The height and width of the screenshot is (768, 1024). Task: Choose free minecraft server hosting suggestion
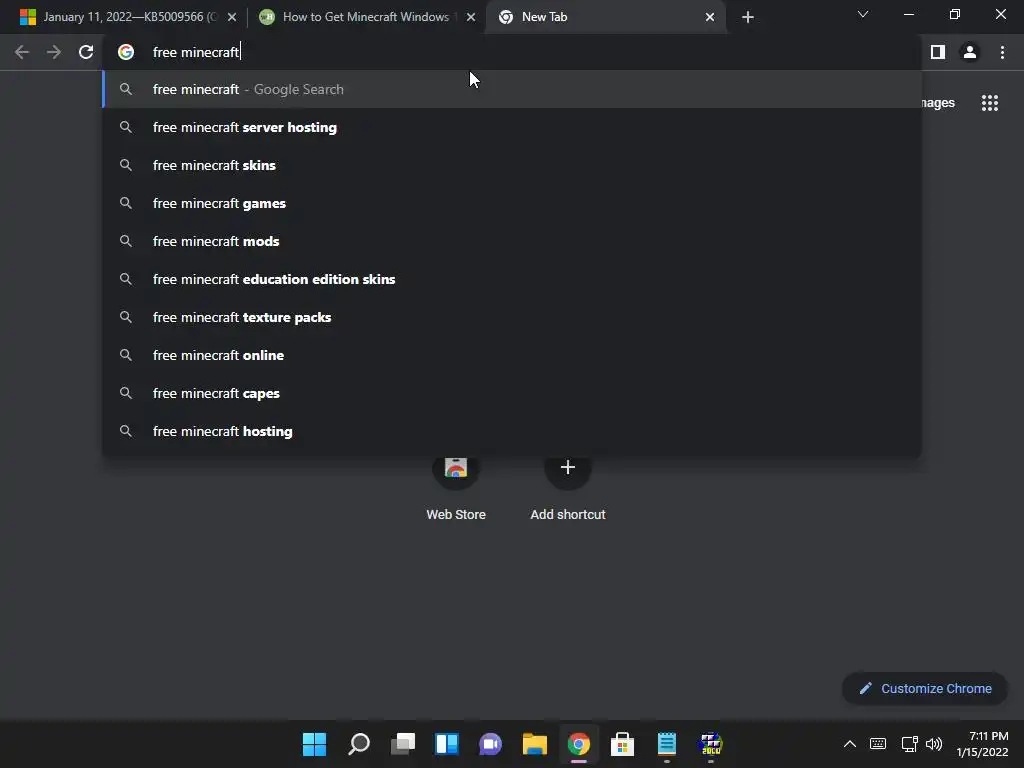click(511, 127)
